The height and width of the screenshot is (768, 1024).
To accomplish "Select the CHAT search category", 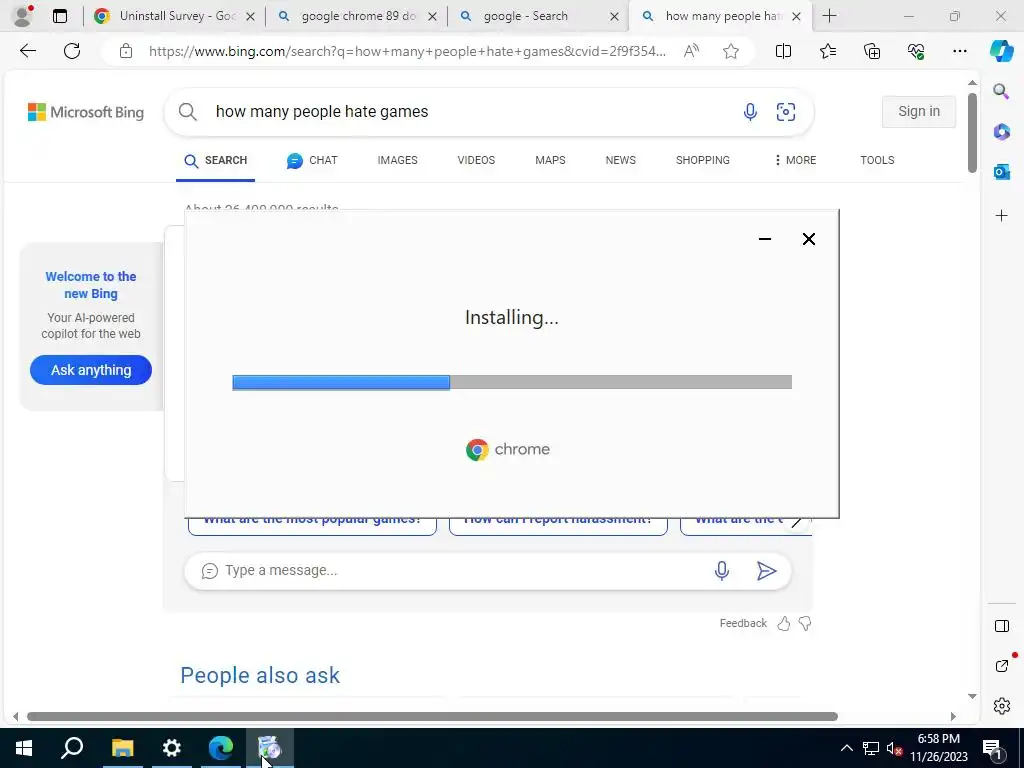I will 312,161.
